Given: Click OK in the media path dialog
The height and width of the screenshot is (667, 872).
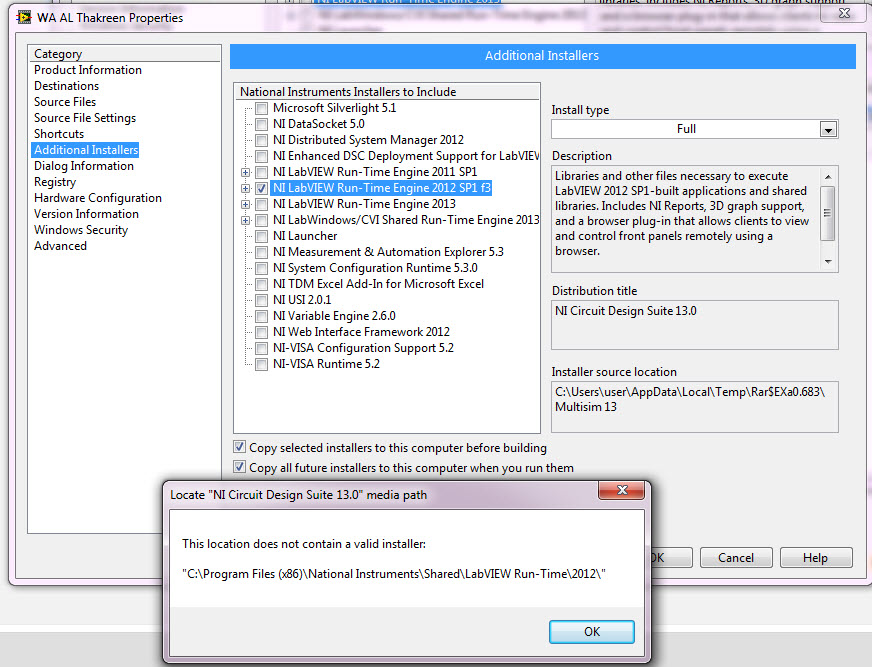Looking at the screenshot, I should [x=592, y=632].
